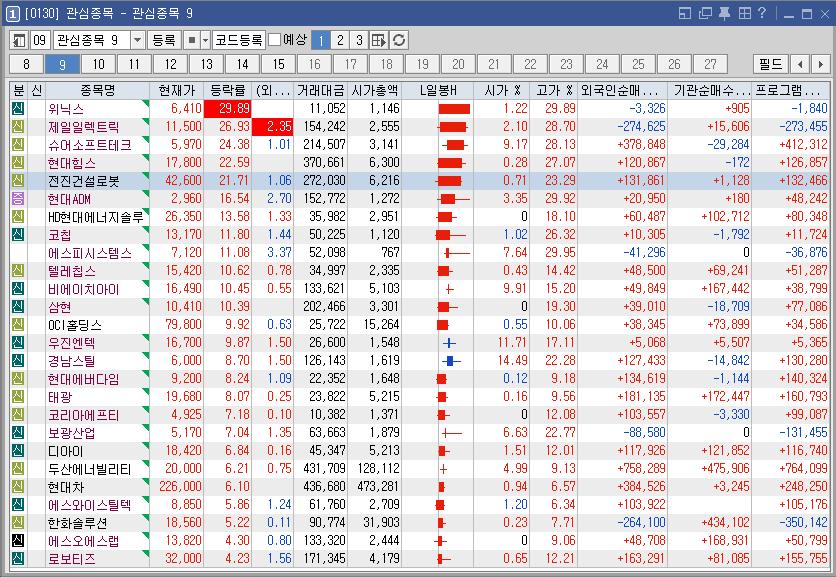The image size is (836, 577).
Task: Click the watchlist number field 09
Action: point(41,40)
